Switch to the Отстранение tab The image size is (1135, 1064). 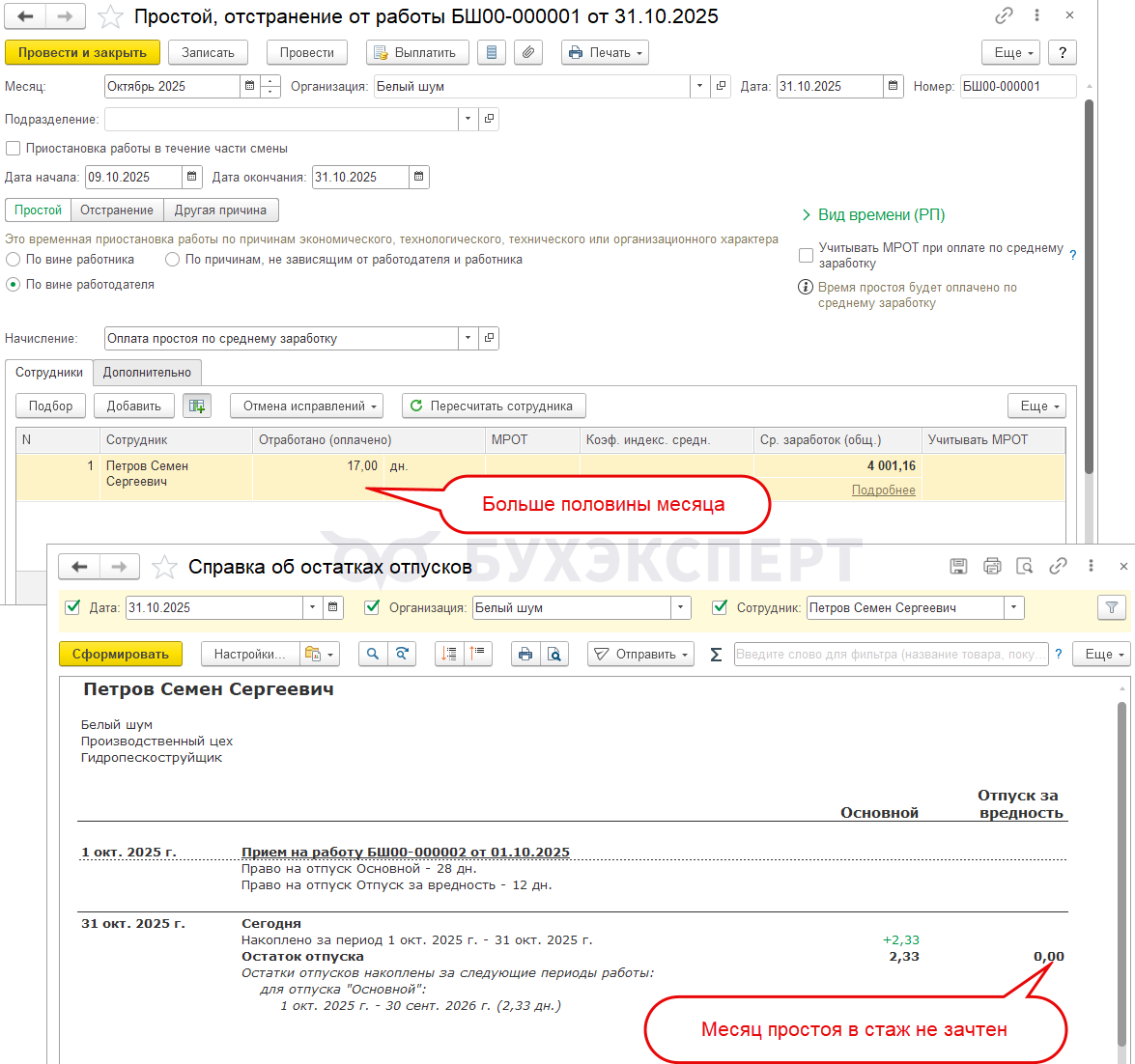[x=117, y=210]
